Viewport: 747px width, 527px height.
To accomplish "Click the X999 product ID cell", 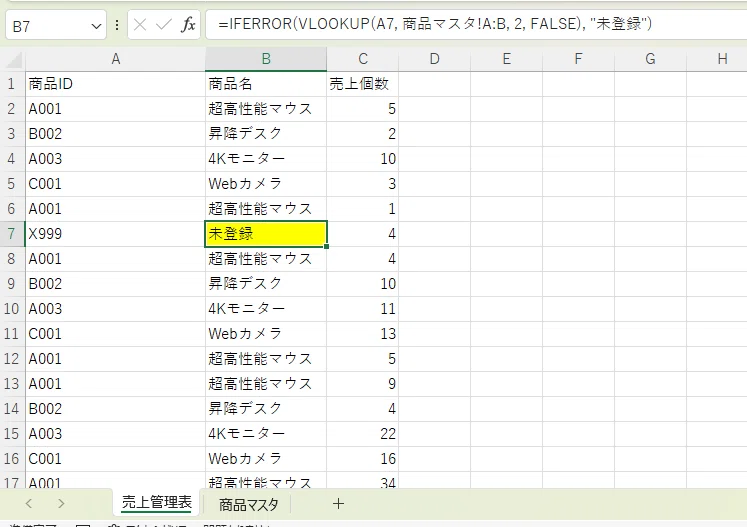I will (x=115, y=234).
